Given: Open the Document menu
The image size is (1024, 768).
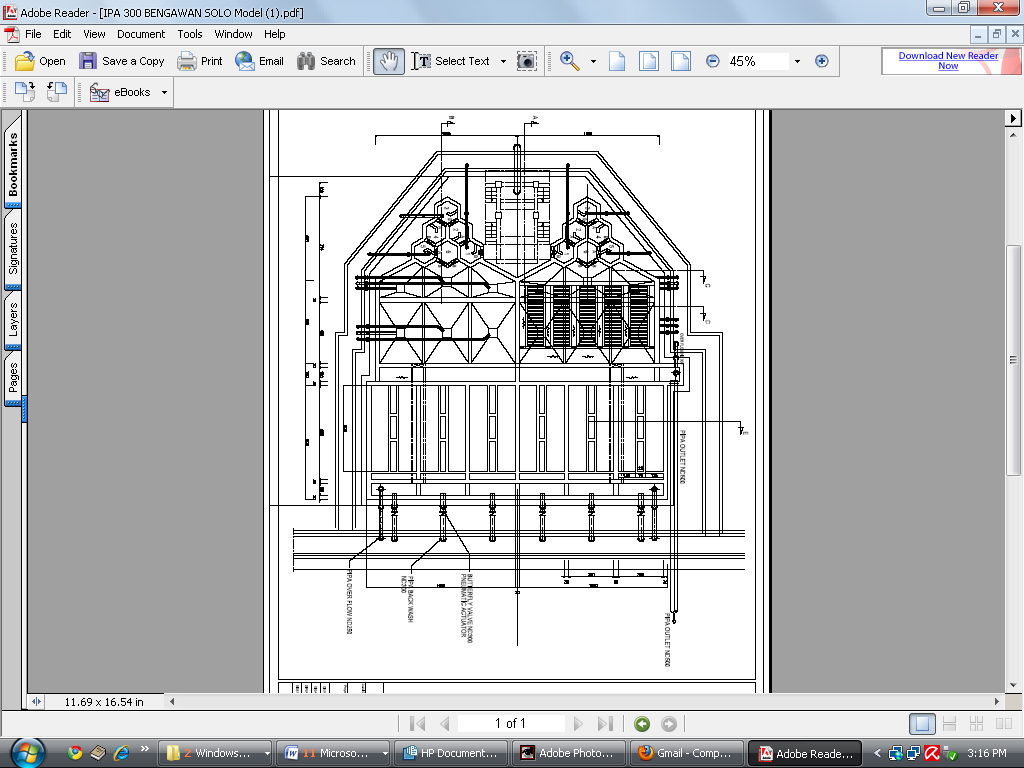Looking at the screenshot, I should click(141, 34).
